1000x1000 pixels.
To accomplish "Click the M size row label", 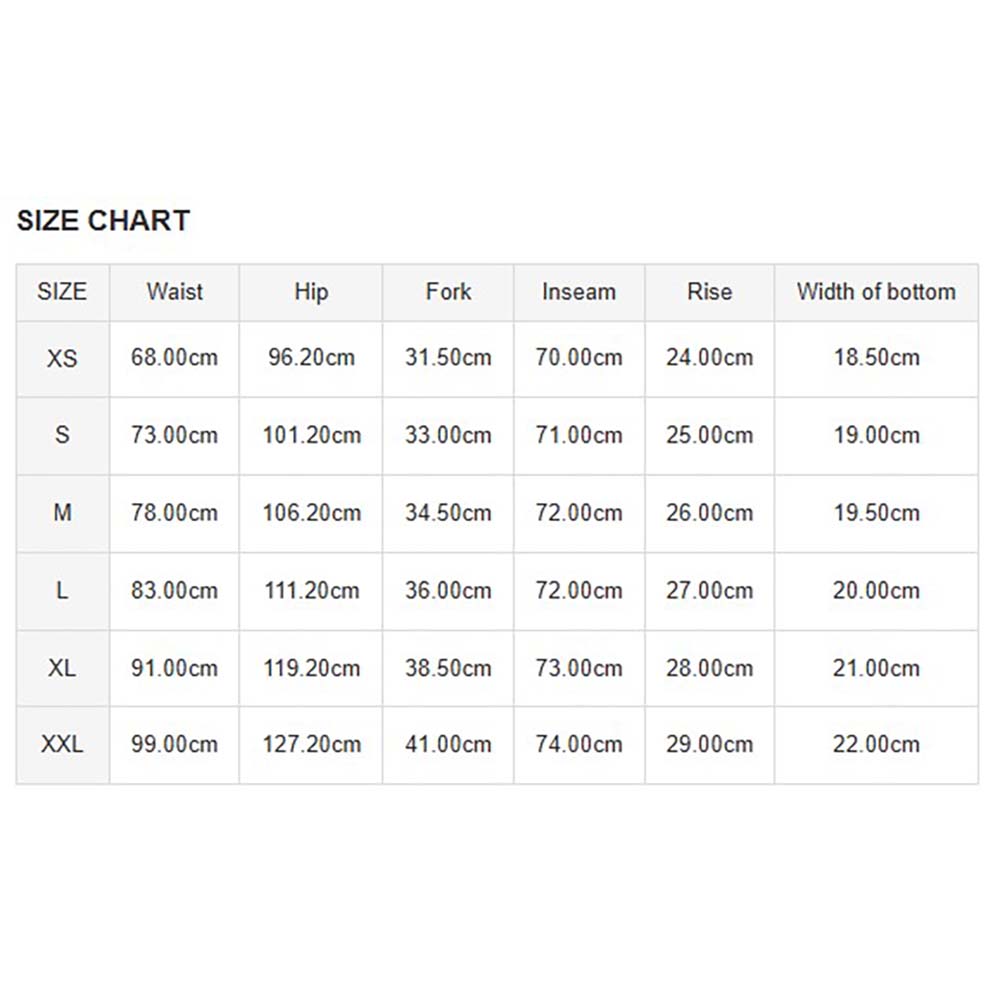I will tap(62, 513).
